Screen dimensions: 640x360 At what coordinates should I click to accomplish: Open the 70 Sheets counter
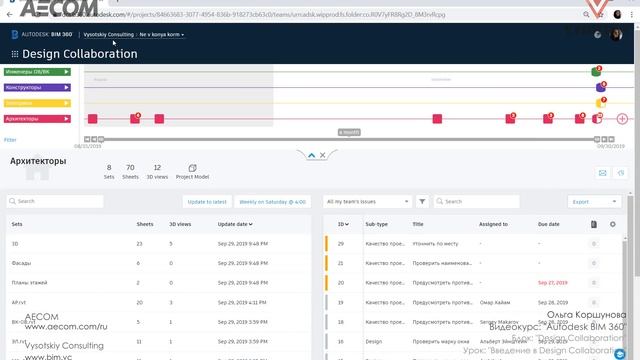pos(130,171)
